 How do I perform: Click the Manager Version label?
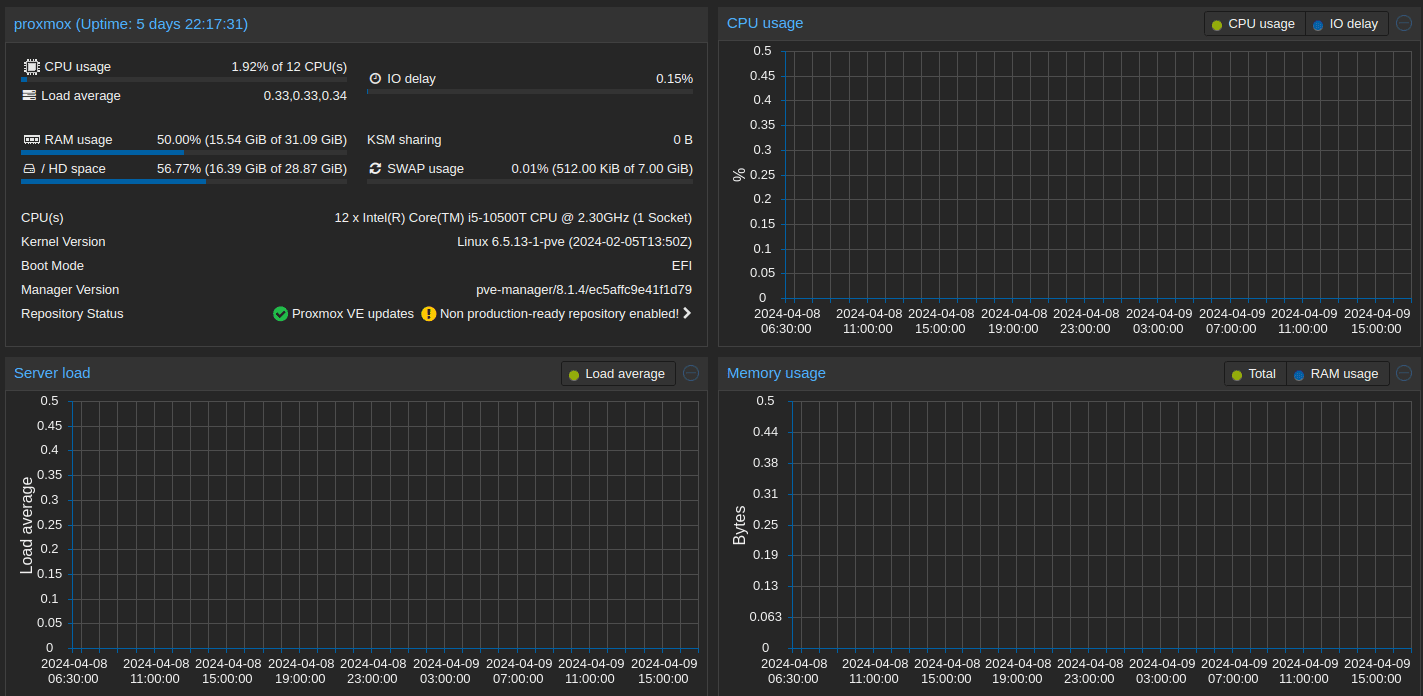pos(70,290)
